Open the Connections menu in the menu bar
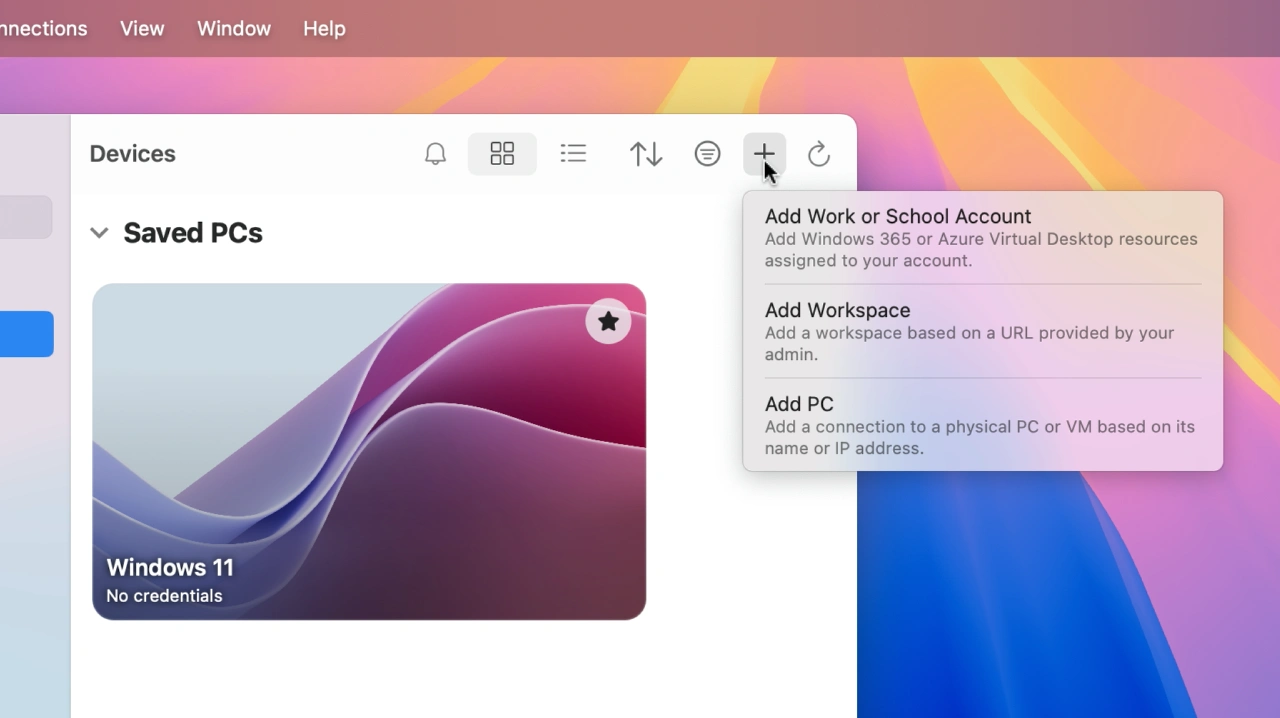This screenshot has width=1280, height=718. pyautogui.click(x=43, y=29)
